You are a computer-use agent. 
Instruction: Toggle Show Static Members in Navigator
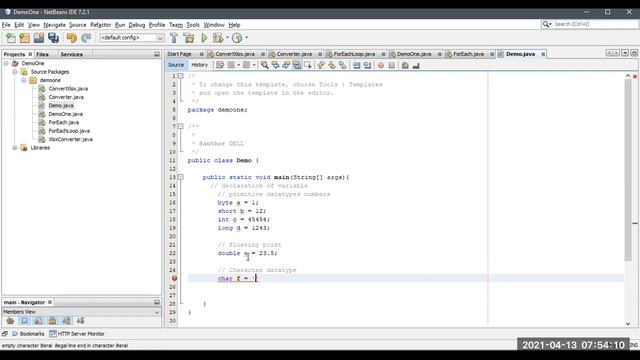[x=38, y=321]
